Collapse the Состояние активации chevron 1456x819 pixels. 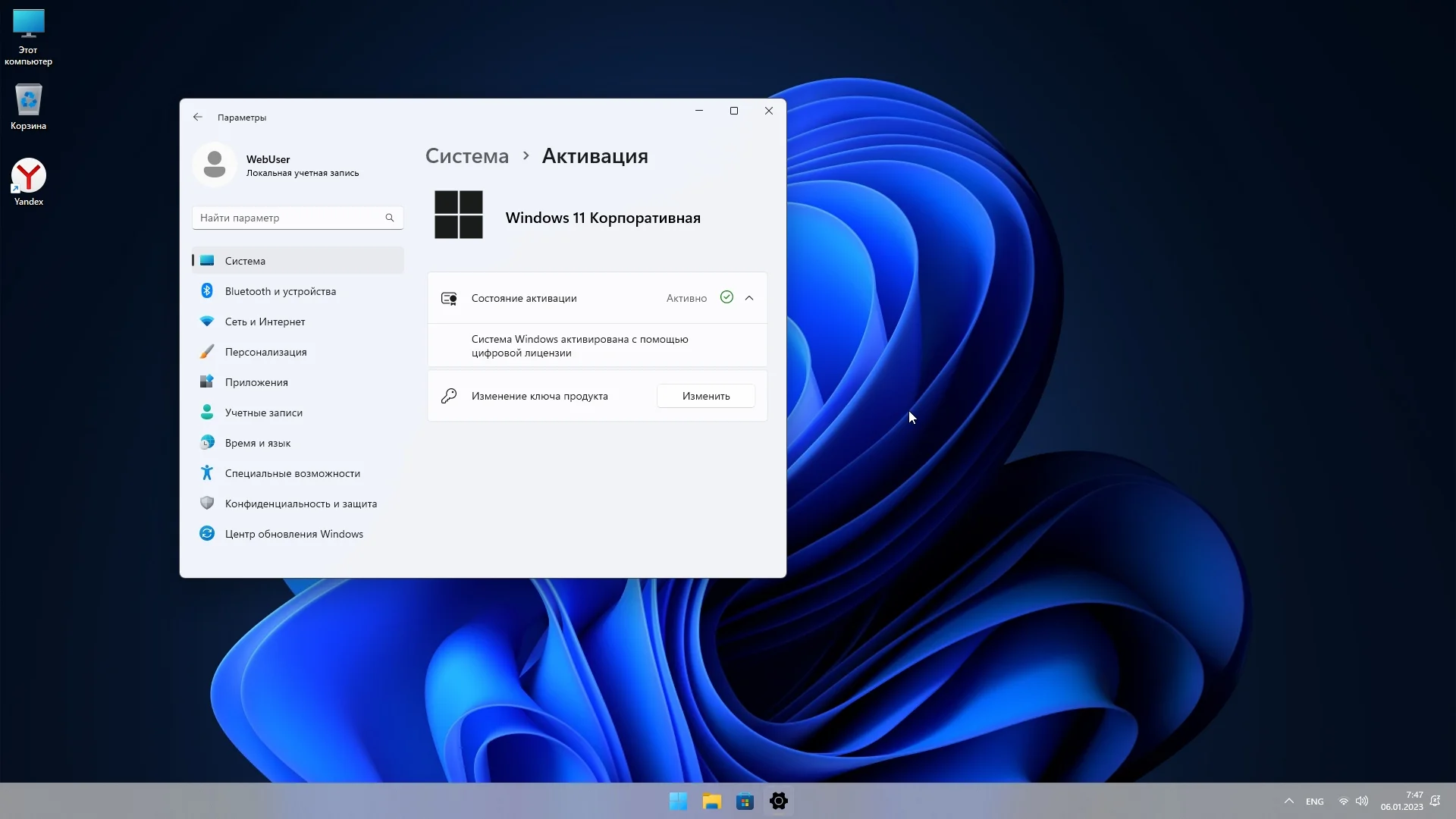click(x=749, y=298)
